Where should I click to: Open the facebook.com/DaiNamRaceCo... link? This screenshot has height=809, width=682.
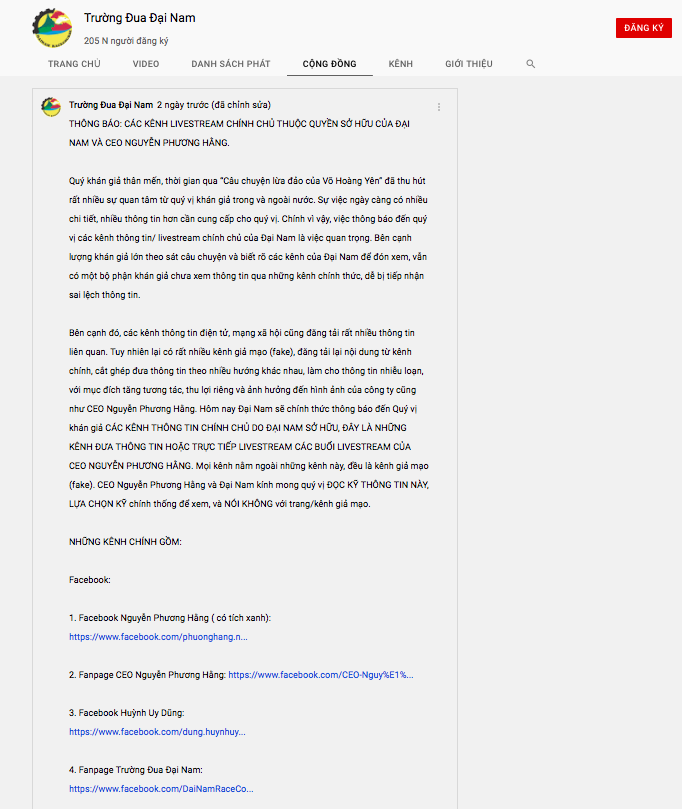pyautogui.click(x=161, y=788)
